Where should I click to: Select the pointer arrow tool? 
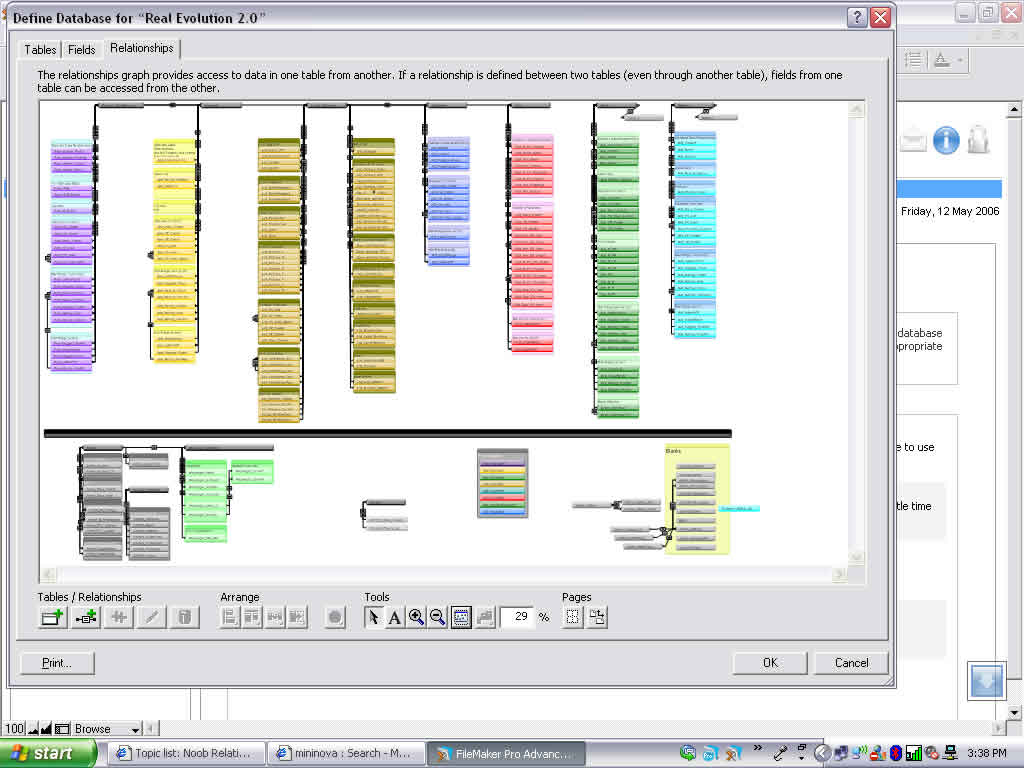tap(374, 616)
